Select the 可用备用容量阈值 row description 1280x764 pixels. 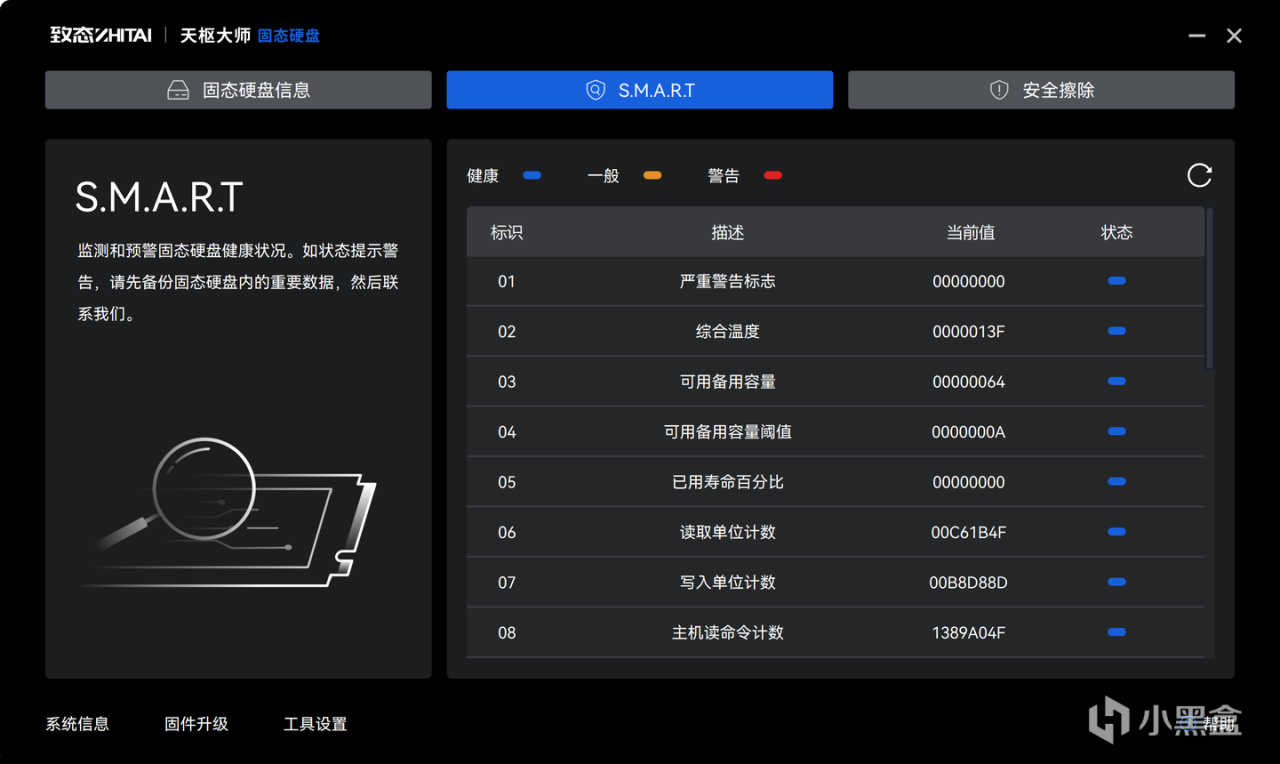tap(728, 432)
